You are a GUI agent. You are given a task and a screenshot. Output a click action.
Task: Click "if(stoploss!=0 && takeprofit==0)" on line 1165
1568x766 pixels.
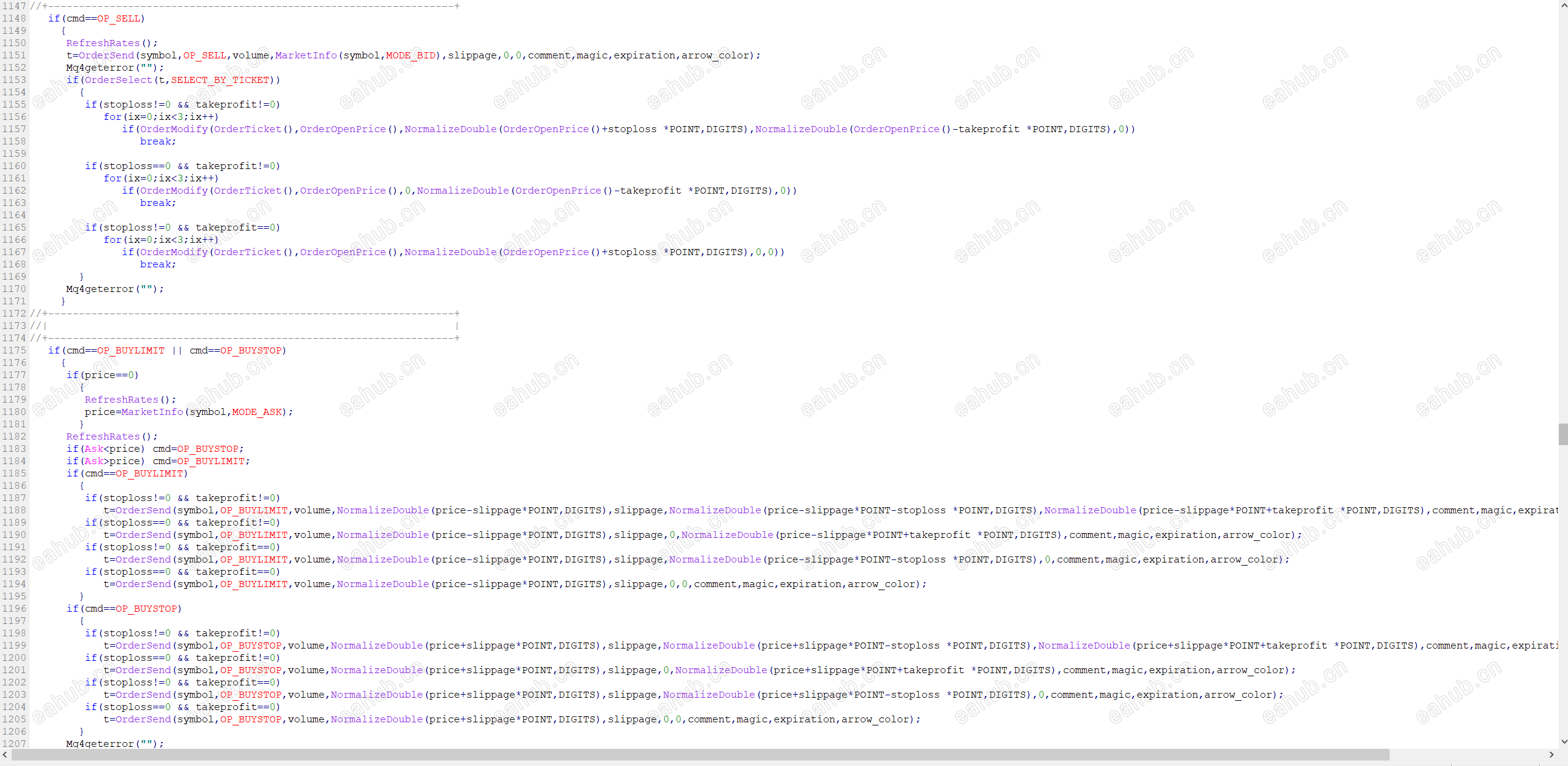[183, 227]
